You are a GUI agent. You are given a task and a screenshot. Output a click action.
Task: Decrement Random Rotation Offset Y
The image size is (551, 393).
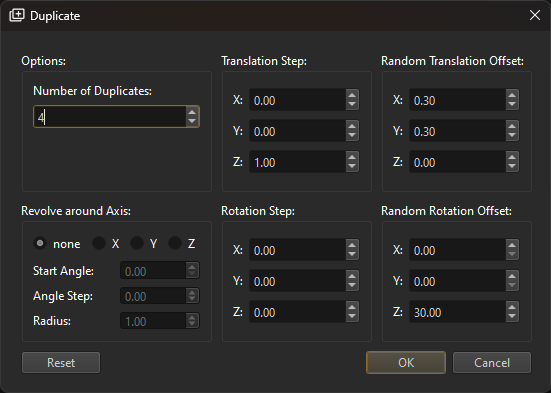pos(512,285)
